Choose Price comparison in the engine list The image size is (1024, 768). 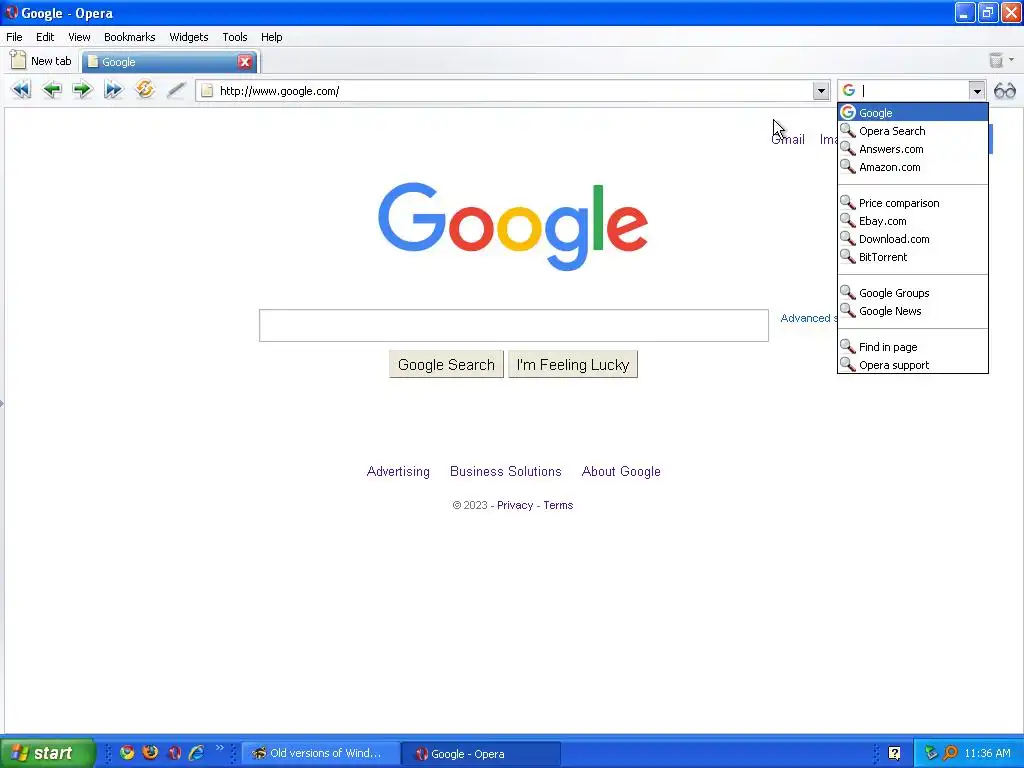point(913,203)
